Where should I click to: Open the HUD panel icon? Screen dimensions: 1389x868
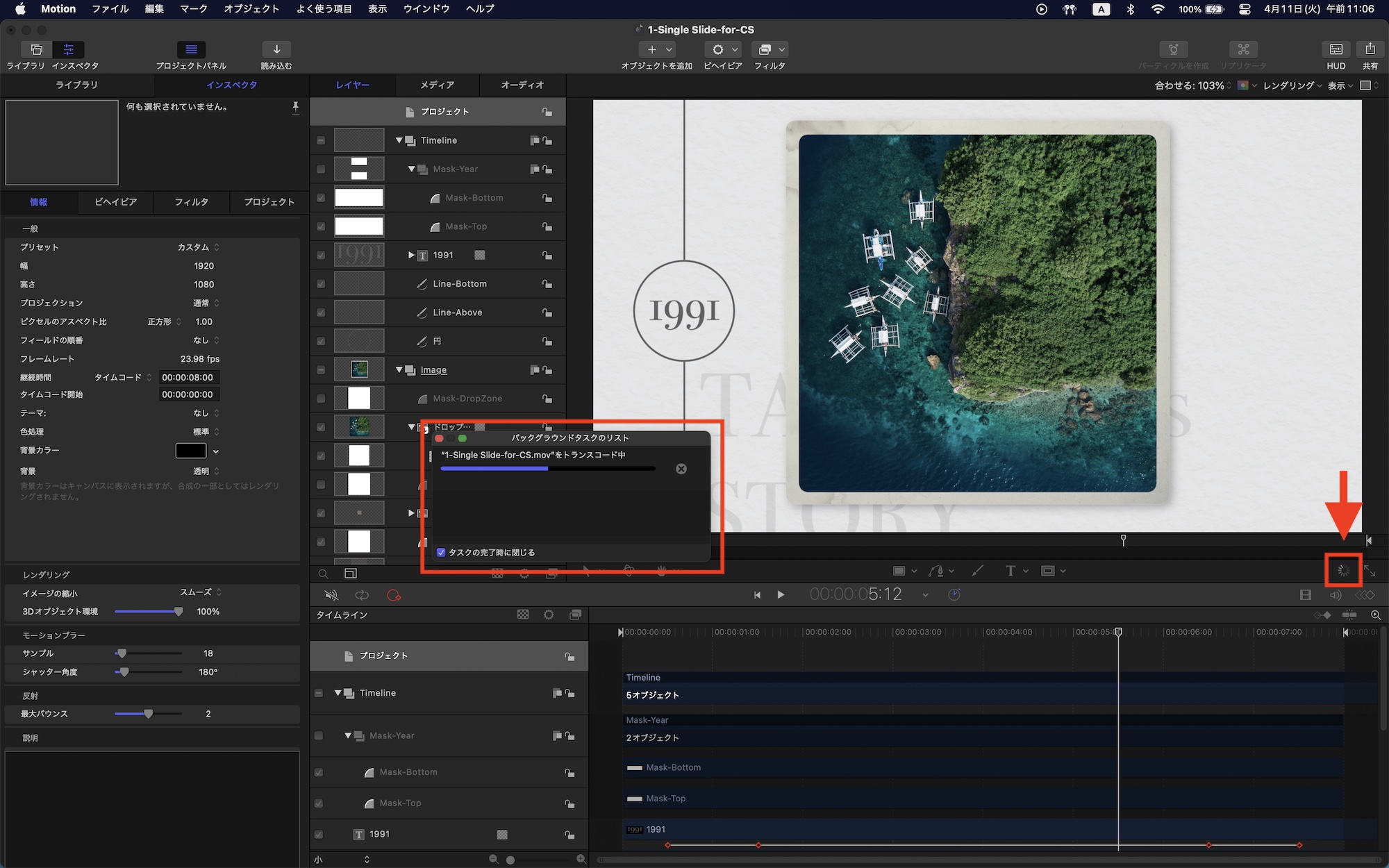point(1336,49)
